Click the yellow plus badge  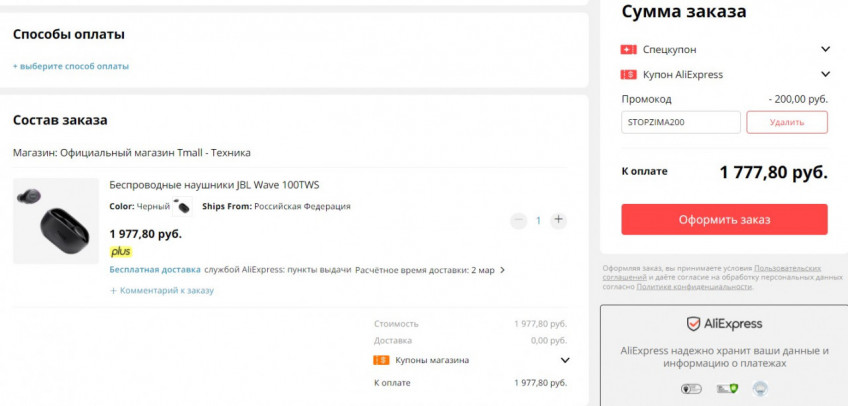[x=121, y=252]
